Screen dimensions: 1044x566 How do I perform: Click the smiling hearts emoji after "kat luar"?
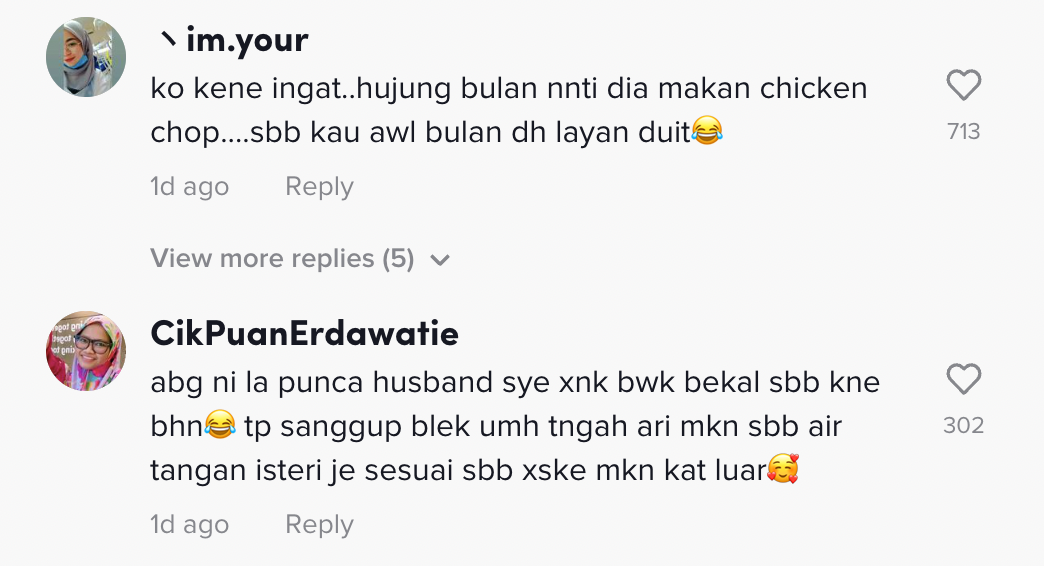pos(783,468)
